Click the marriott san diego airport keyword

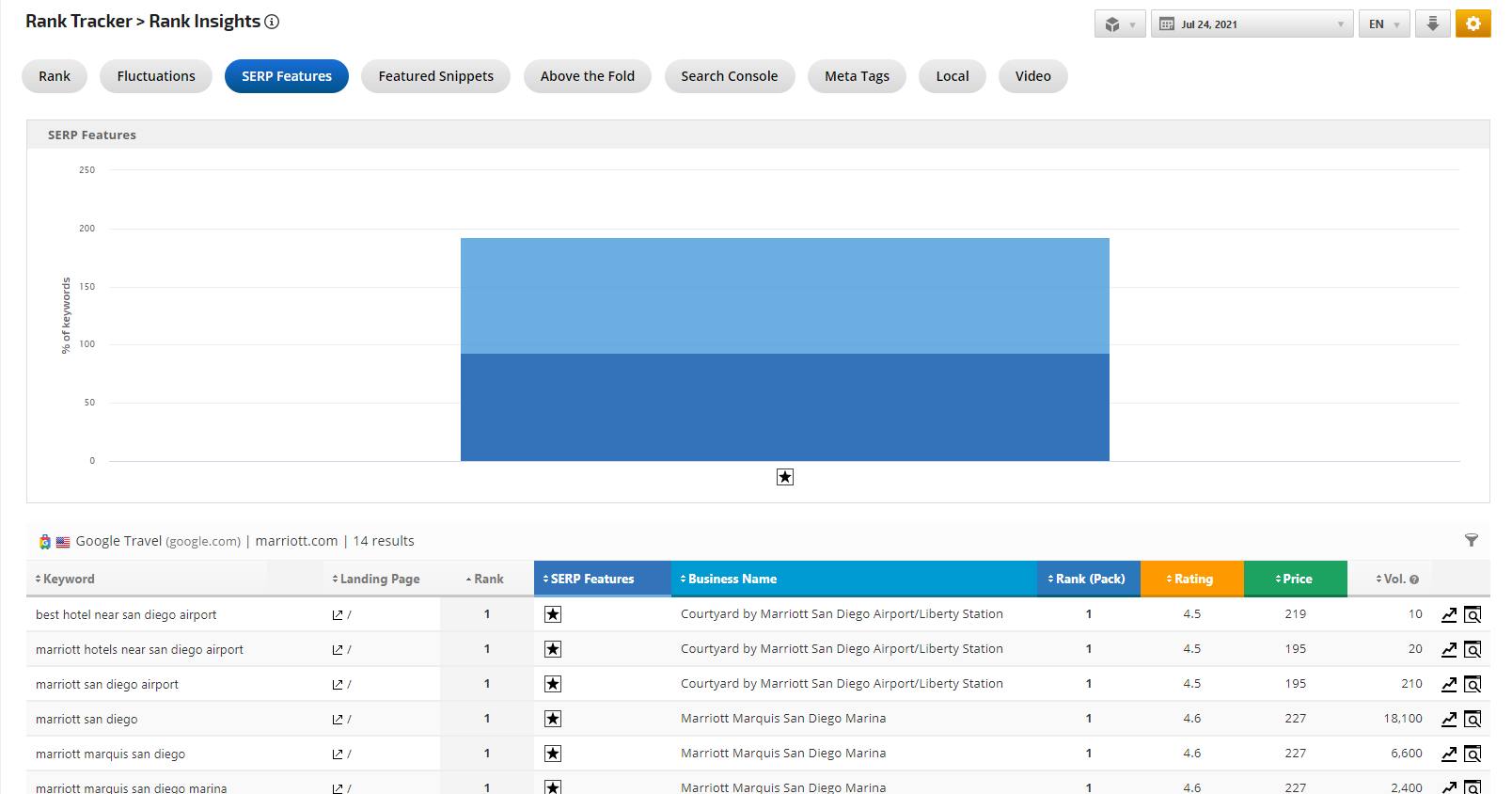click(x=107, y=685)
